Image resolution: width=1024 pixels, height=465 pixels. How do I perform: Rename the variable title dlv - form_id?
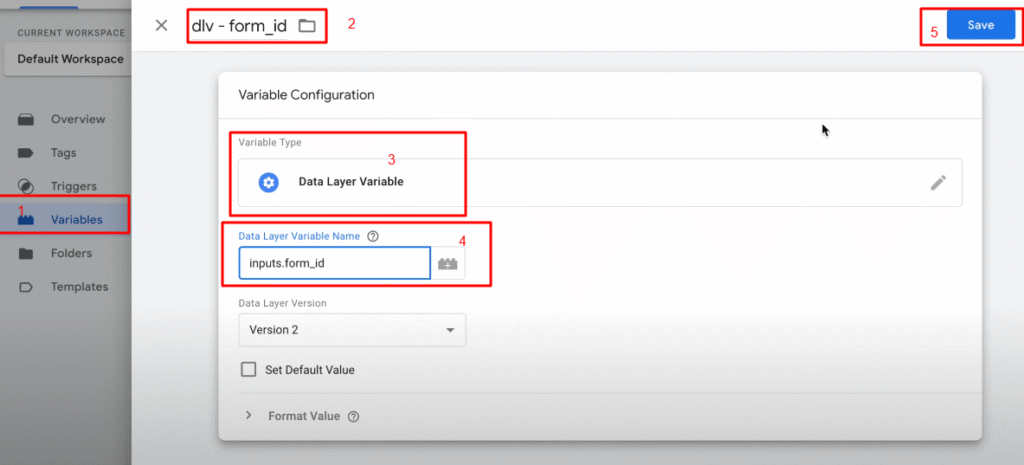coord(239,26)
